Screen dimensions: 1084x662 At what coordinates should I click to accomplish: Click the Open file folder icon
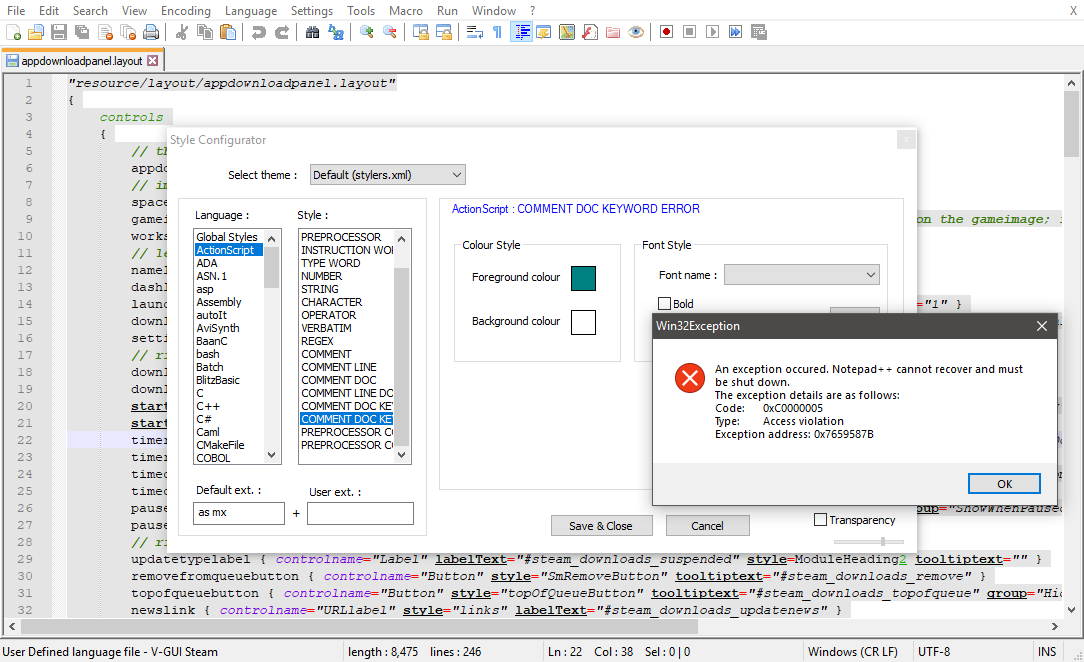click(x=36, y=32)
